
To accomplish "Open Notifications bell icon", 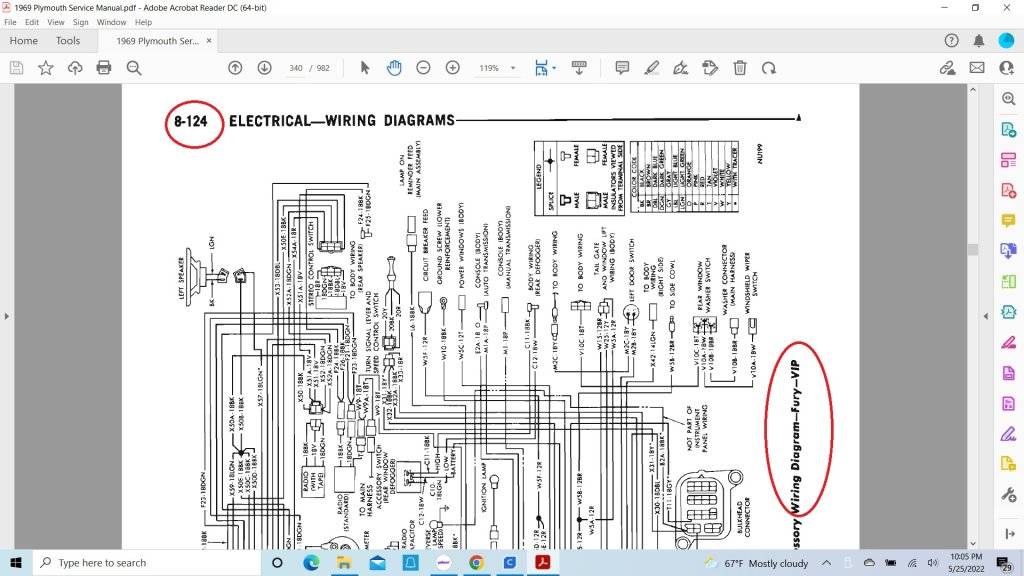I will pyautogui.click(x=978, y=41).
